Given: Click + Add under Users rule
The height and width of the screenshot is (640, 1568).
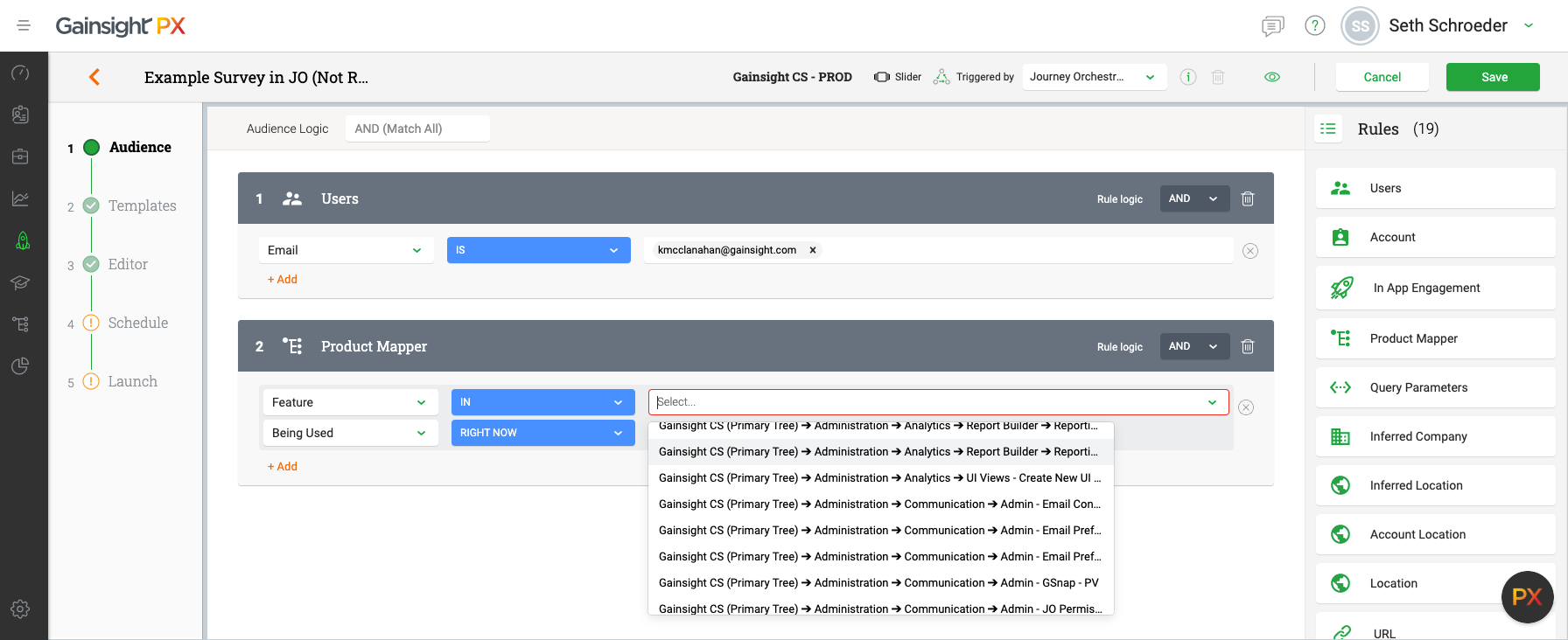Looking at the screenshot, I should [283, 279].
